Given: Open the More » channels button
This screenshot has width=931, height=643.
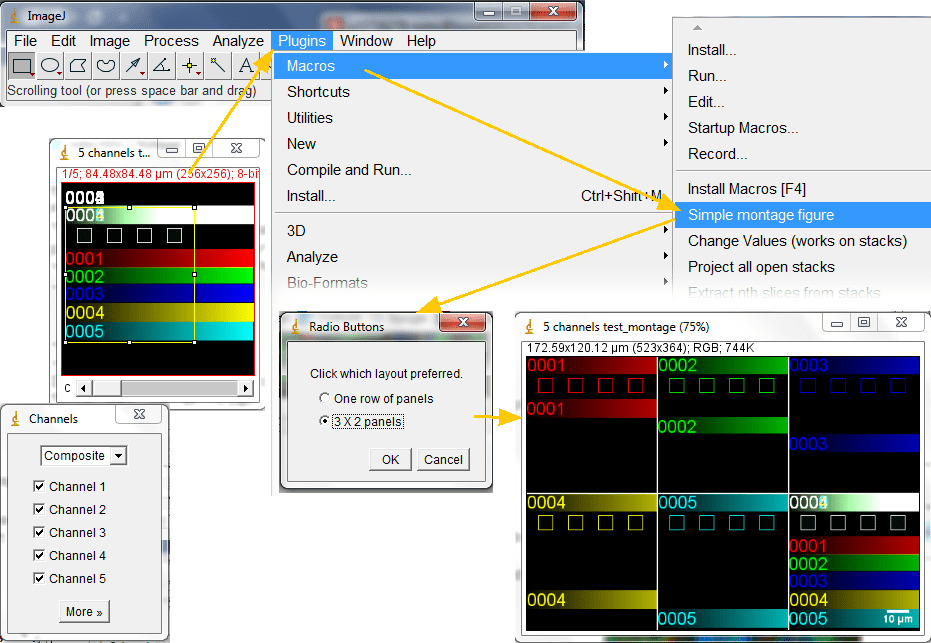Looking at the screenshot, I should pos(84,612).
